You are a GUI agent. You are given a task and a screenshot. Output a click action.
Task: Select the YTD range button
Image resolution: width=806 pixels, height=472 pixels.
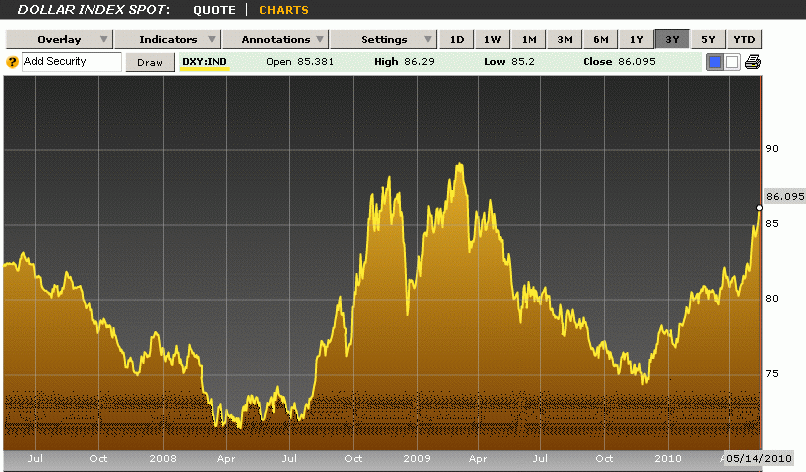pos(744,40)
